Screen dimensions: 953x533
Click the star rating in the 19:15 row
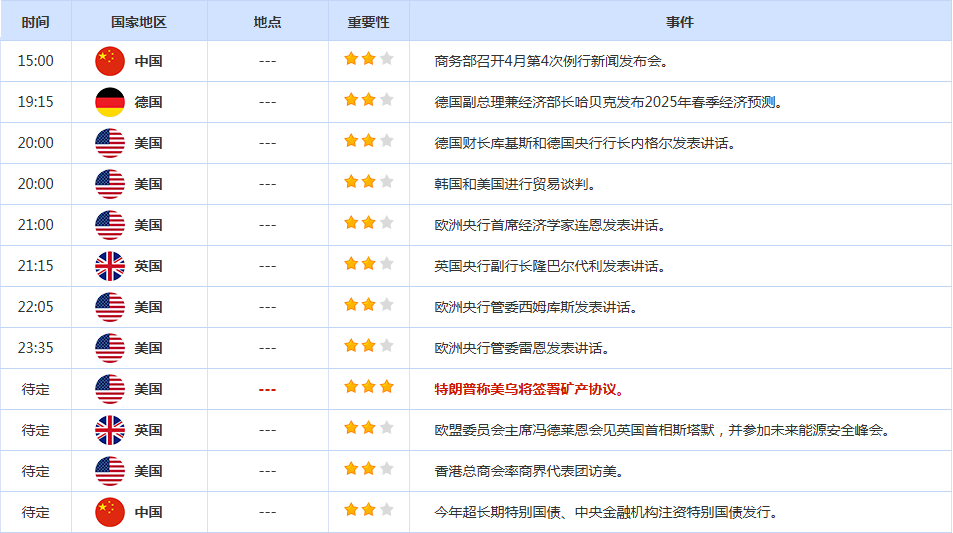pyautogui.click(x=369, y=100)
